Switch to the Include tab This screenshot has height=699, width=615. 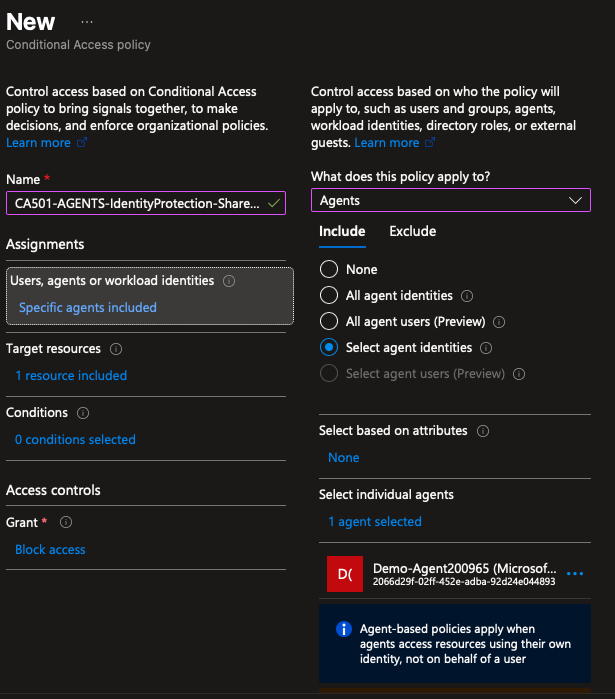pyautogui.click(x=342, y=231)
